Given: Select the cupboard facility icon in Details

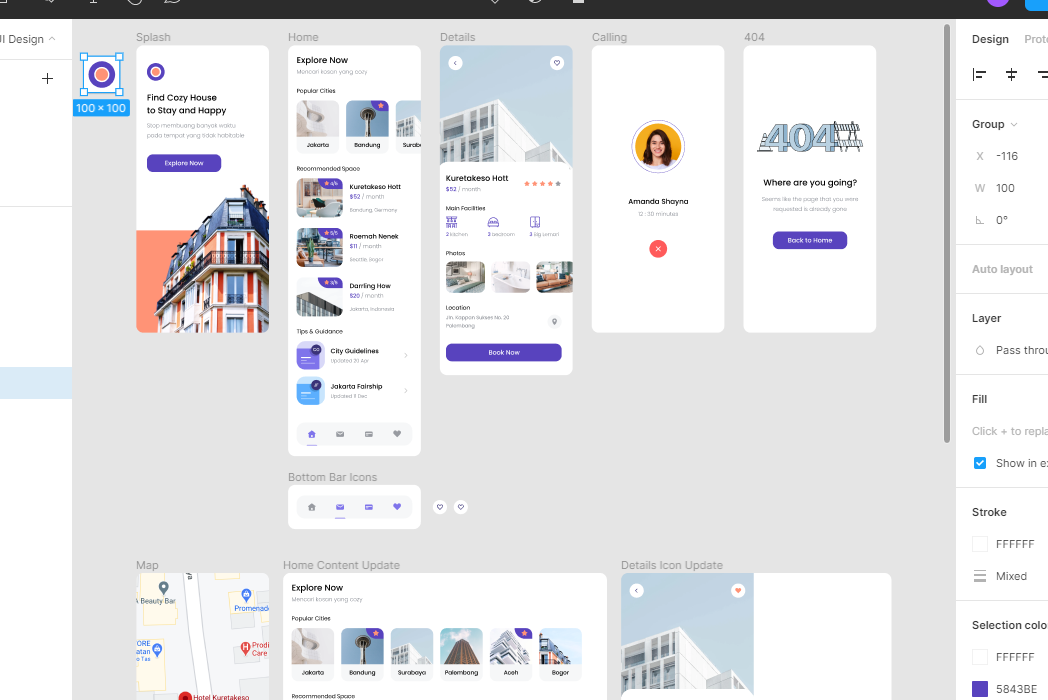Looking at the screenshot, I should pos(535,222).
